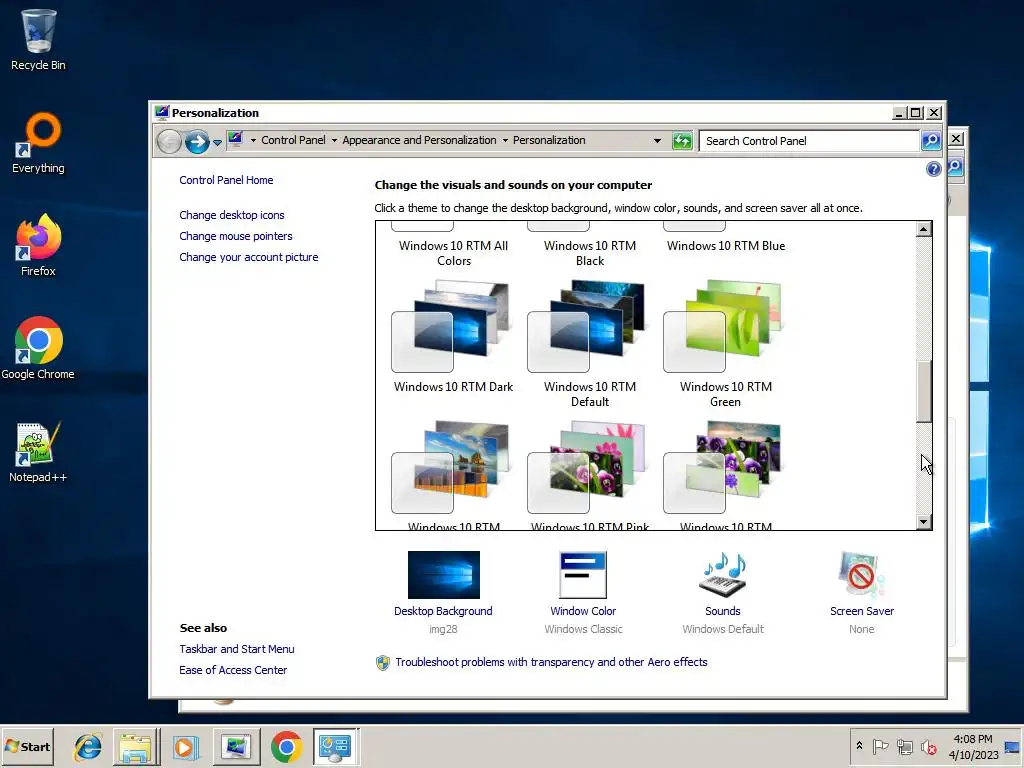Screen dimensions: 1024x768
Task: Click the theme list scrollbar thumb
Action: (x=923, y=391)
